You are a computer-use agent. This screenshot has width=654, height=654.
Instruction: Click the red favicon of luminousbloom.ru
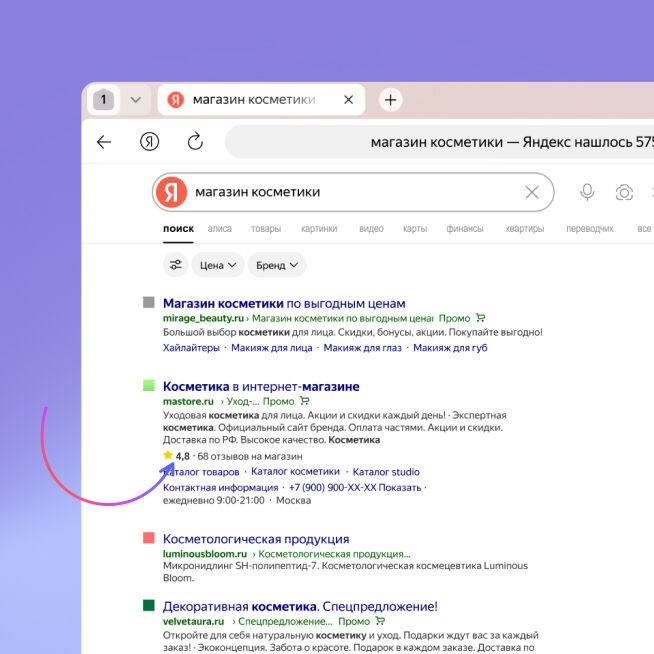(148, 538)
